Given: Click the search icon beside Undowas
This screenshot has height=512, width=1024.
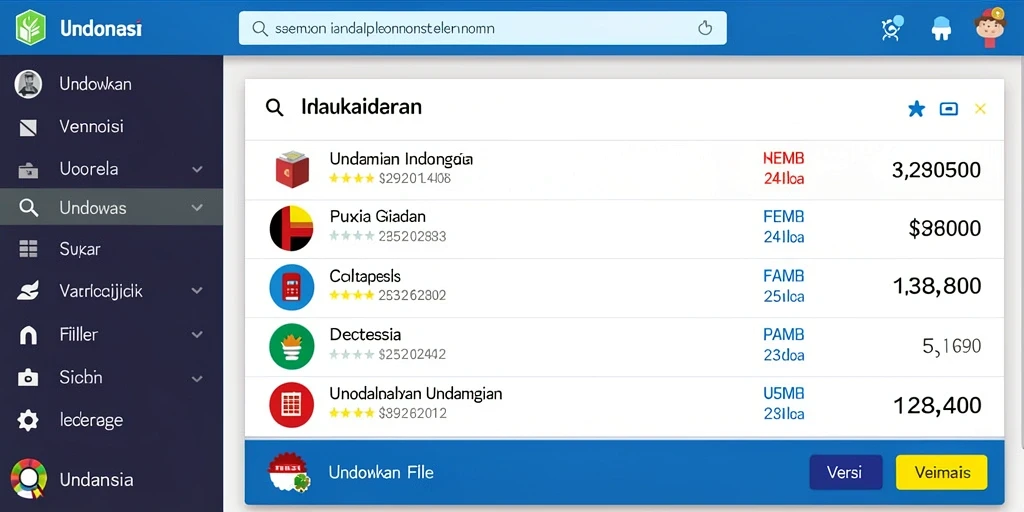Looking at the screenshot, I should click(29, 208).
